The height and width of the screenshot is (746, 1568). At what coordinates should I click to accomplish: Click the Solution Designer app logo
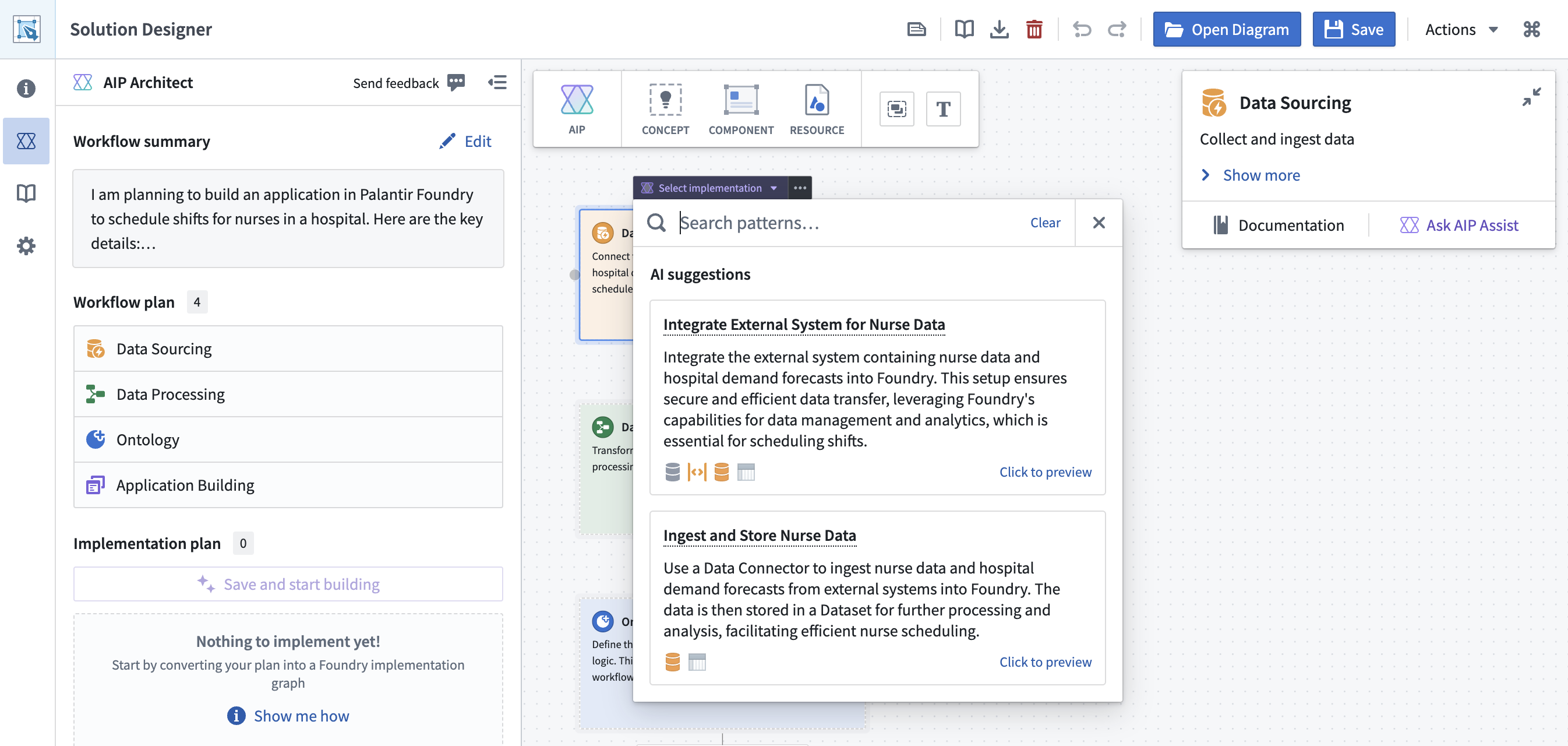[x=27, y=29]
